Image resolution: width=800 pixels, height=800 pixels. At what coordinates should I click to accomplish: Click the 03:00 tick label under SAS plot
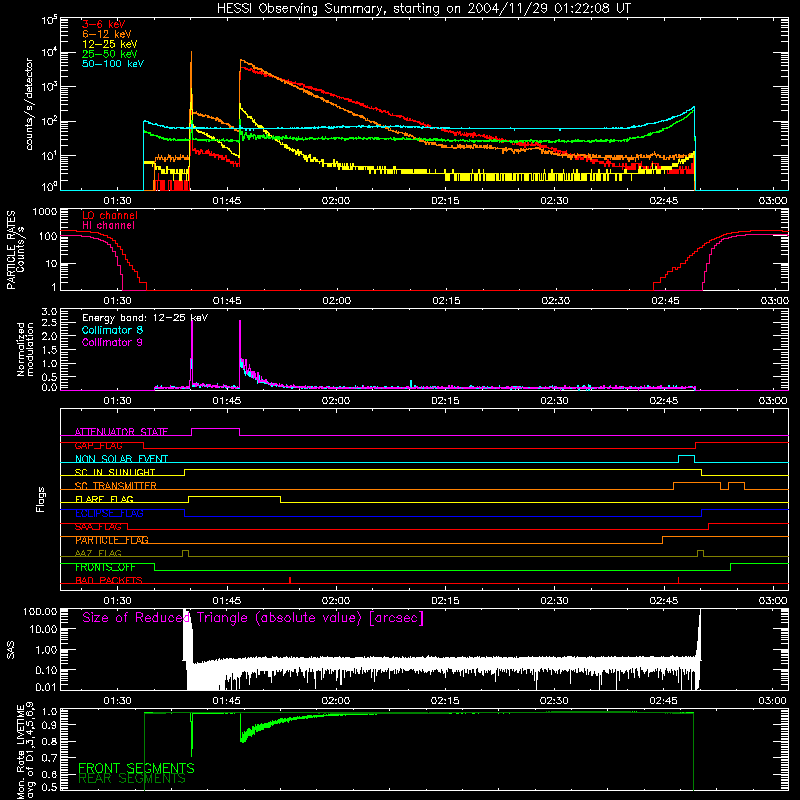(773, 701)
